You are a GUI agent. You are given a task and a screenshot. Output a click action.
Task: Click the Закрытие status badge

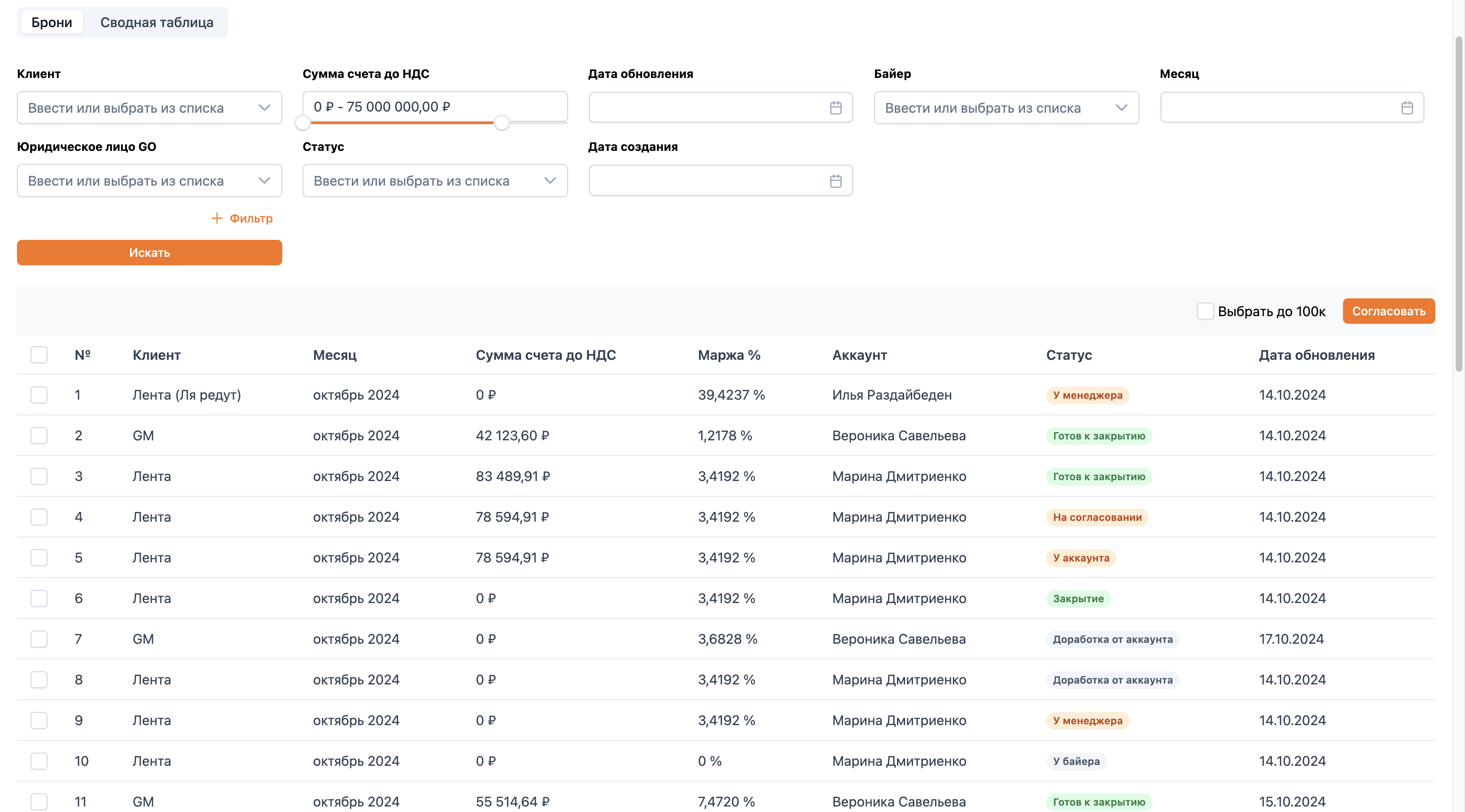point(1078,599)
